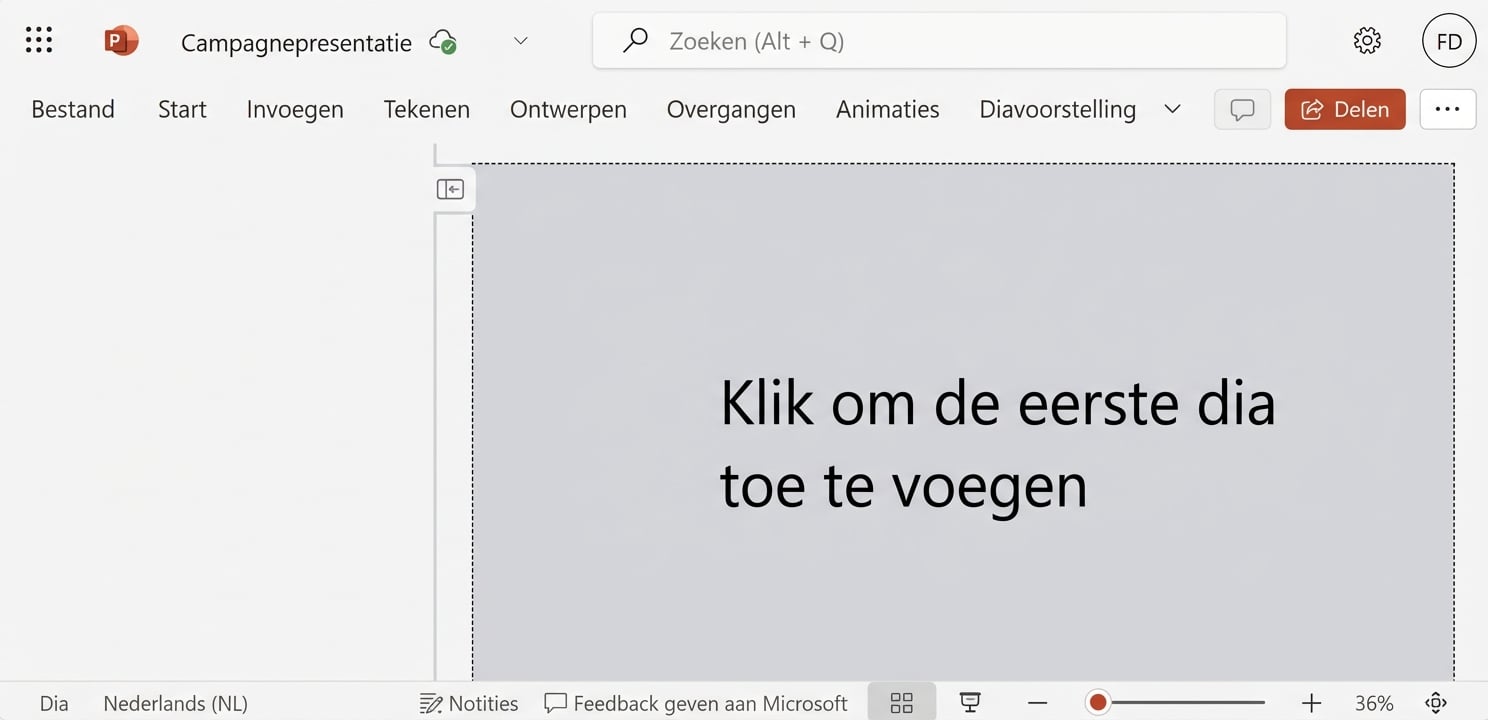
Task: Select the slide sorter view icon
Action: point(901,702)
